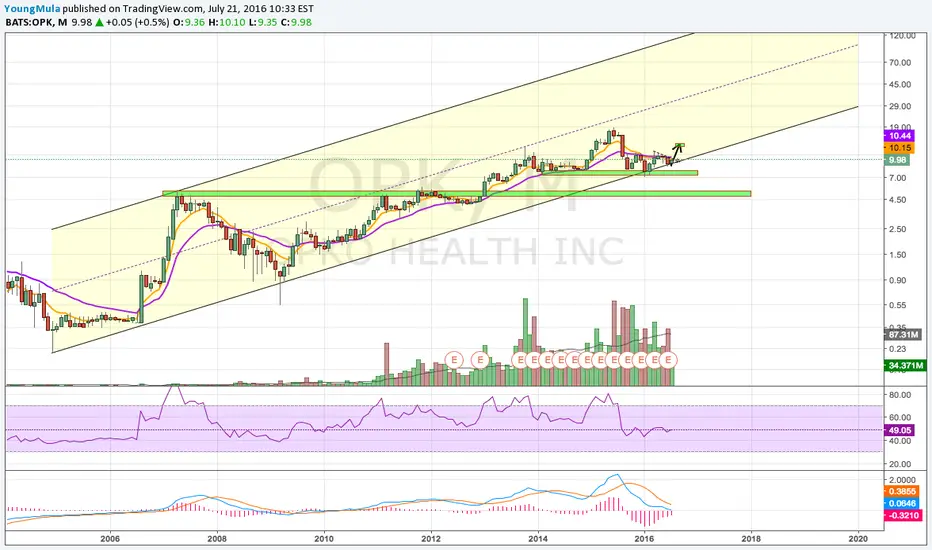
Task: Select the long green support zone near 4.50
Action: [456, 193]
